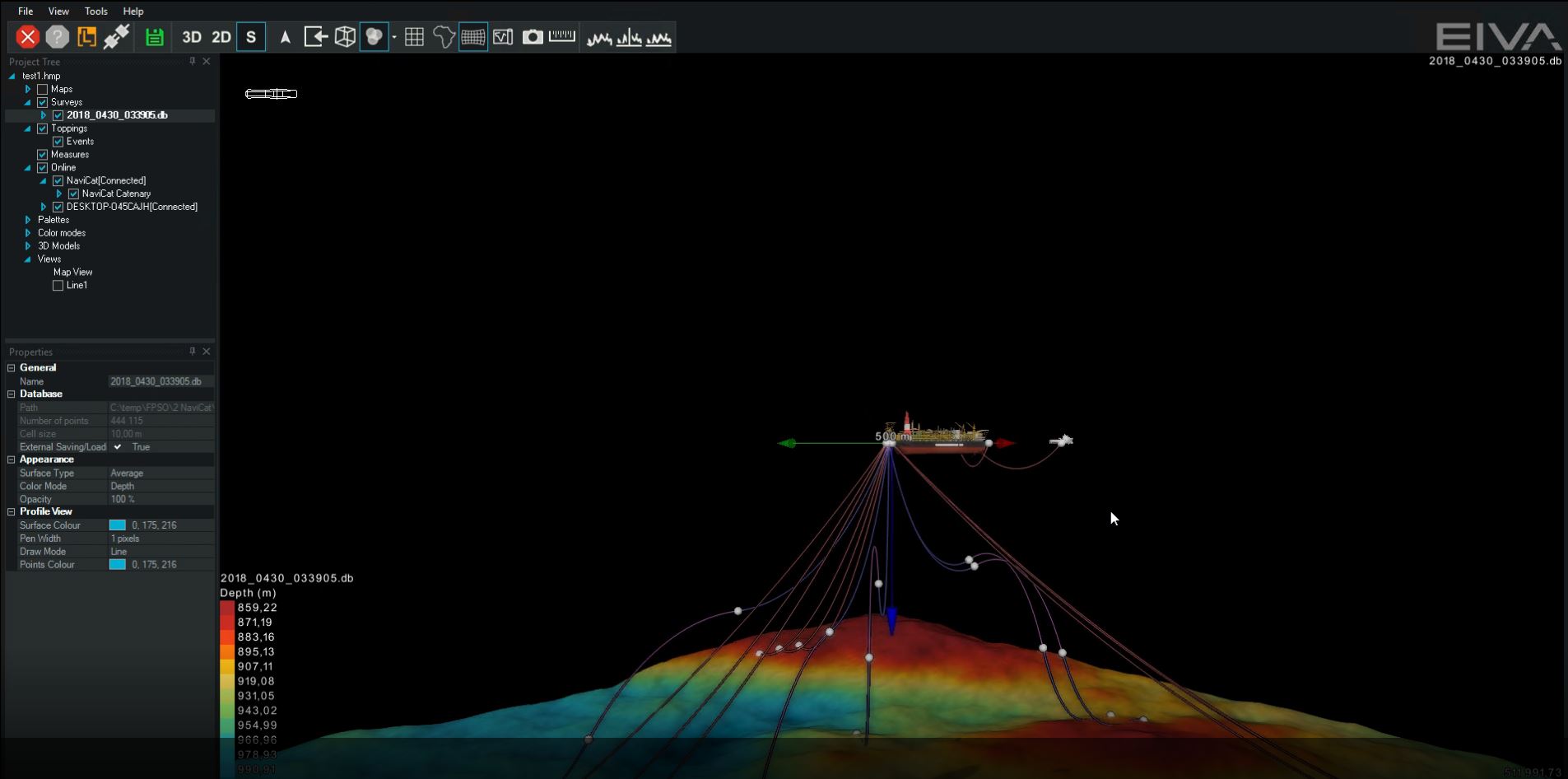Enable the Maps checkbox

coord(43,89)
